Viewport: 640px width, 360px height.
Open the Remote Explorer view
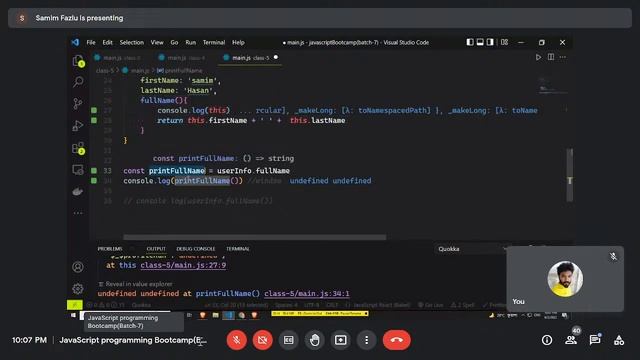(x=78, y=170)
